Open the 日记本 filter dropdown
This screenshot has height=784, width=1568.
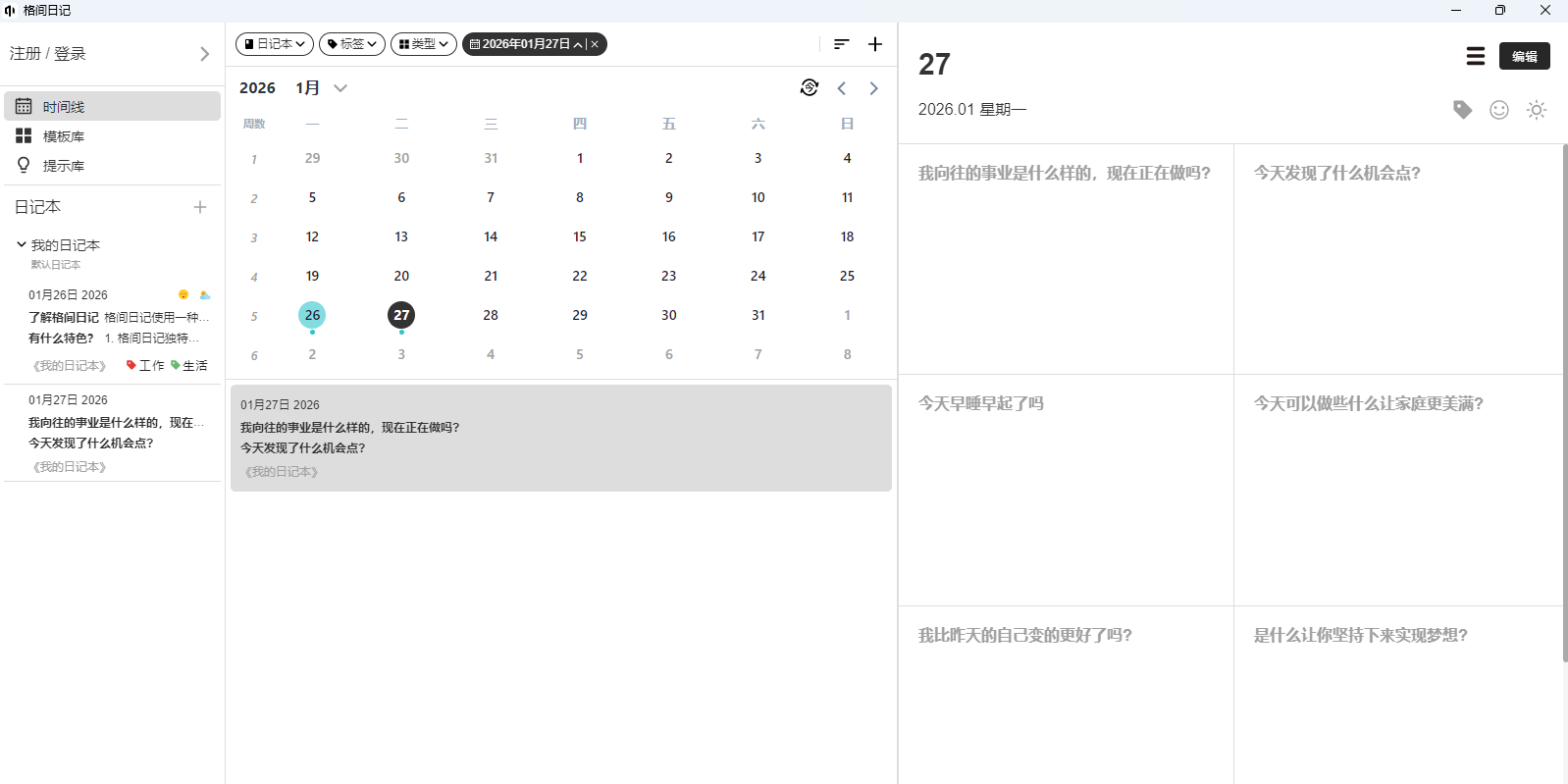275,44
